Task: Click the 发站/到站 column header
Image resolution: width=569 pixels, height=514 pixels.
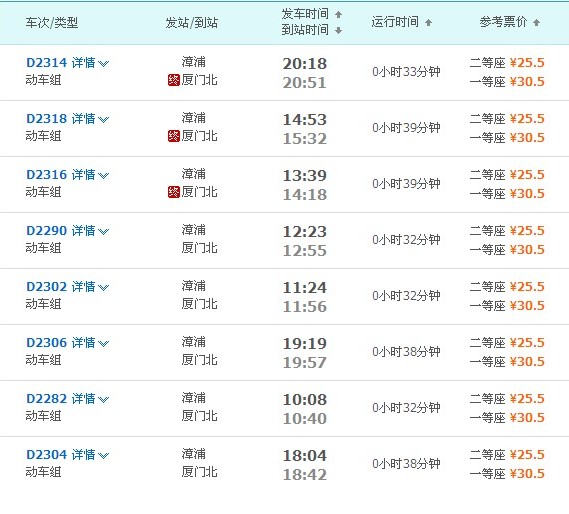Action: click(x=192, y=23)
